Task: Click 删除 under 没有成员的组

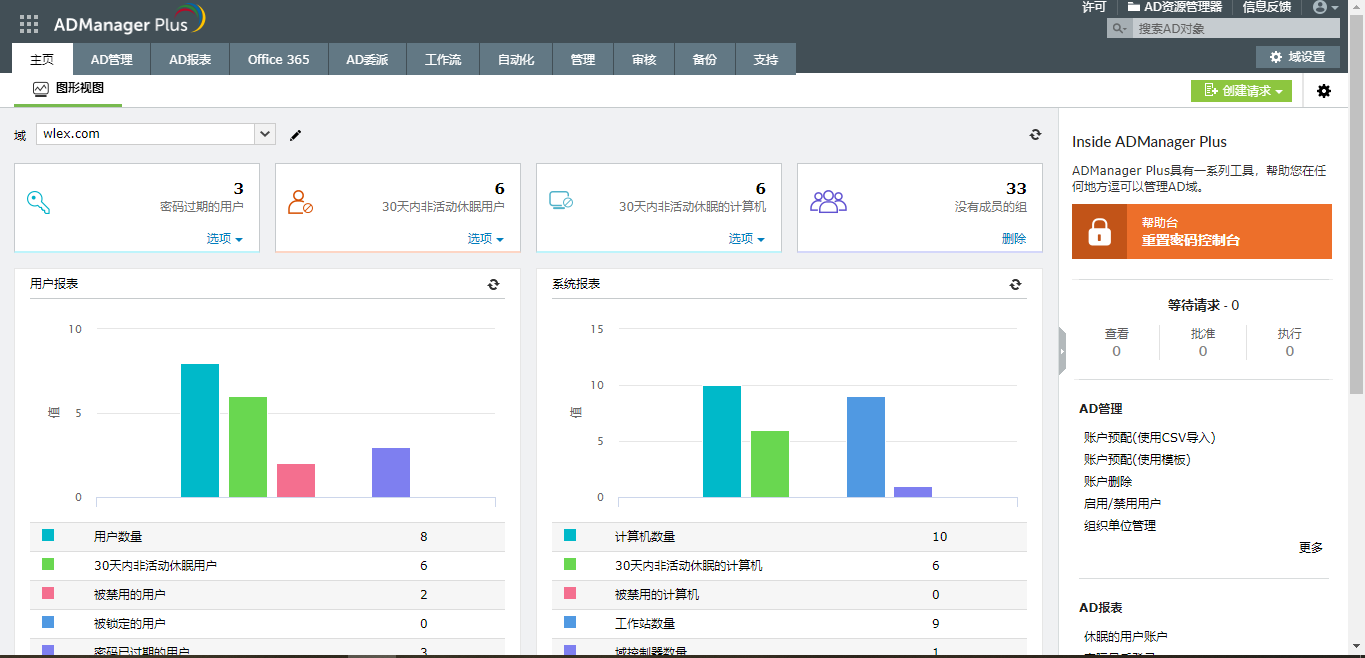Action: [1014, 239]
